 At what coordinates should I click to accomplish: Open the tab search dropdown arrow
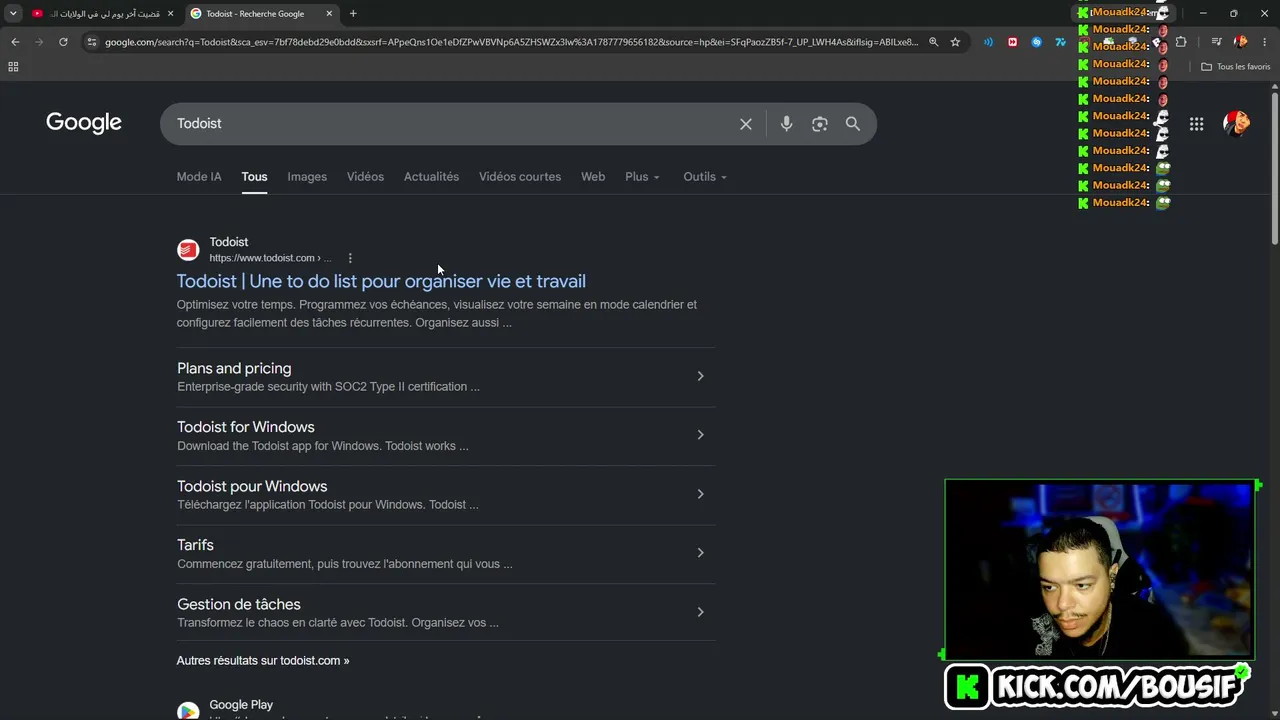click(x=13, y=13)
